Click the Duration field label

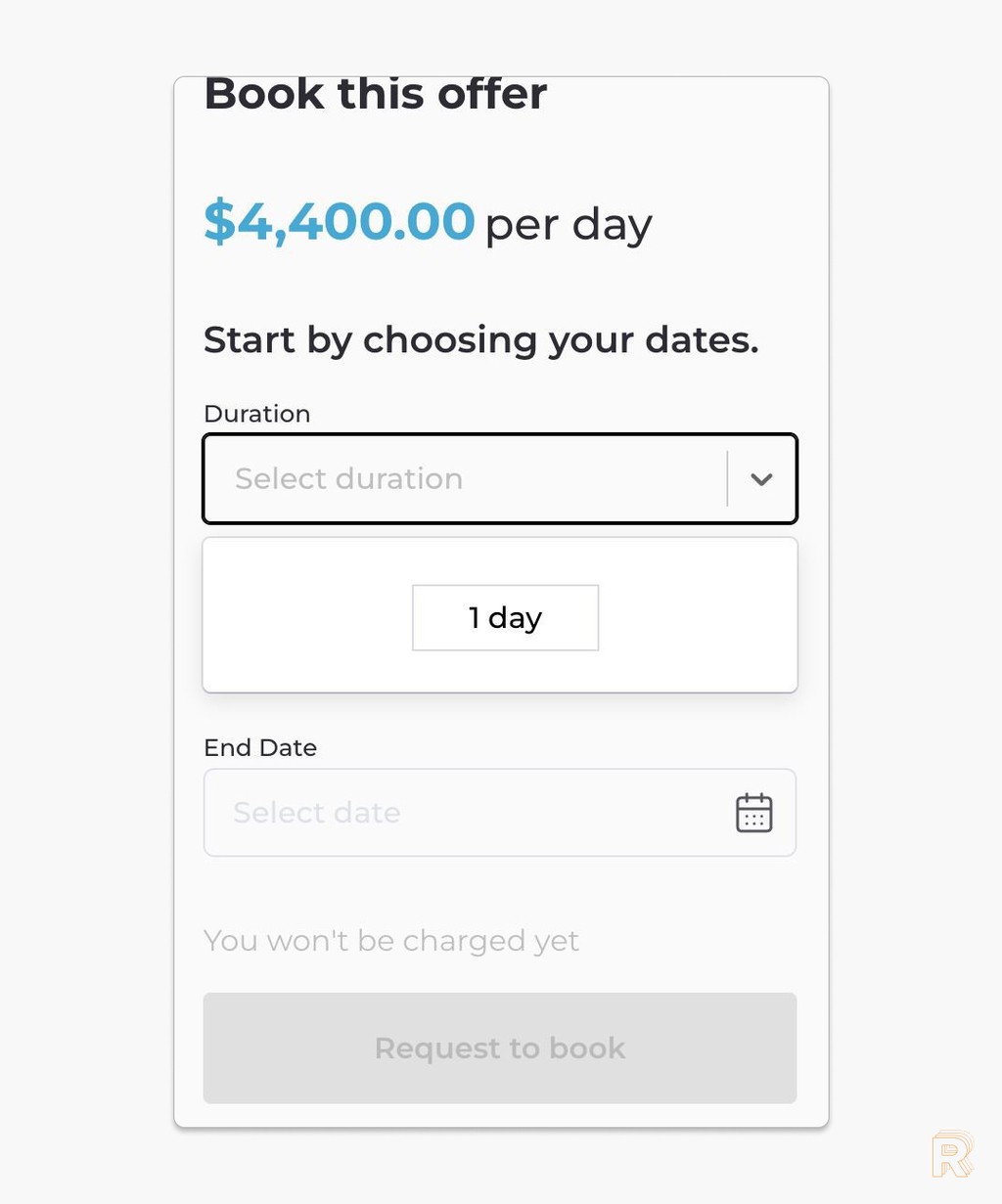(256, 414)
